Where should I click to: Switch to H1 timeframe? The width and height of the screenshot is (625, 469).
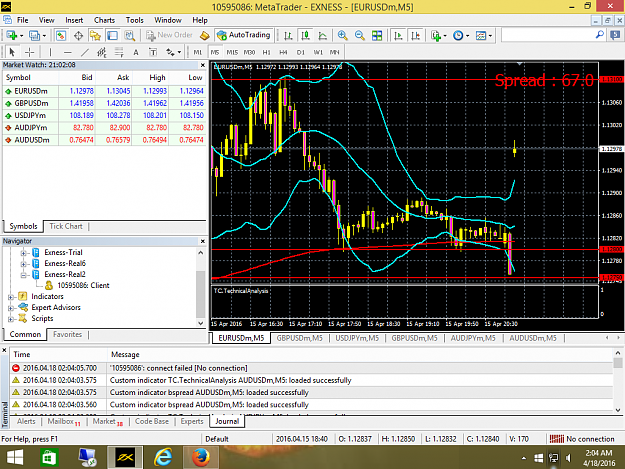[x=266, y=52]
